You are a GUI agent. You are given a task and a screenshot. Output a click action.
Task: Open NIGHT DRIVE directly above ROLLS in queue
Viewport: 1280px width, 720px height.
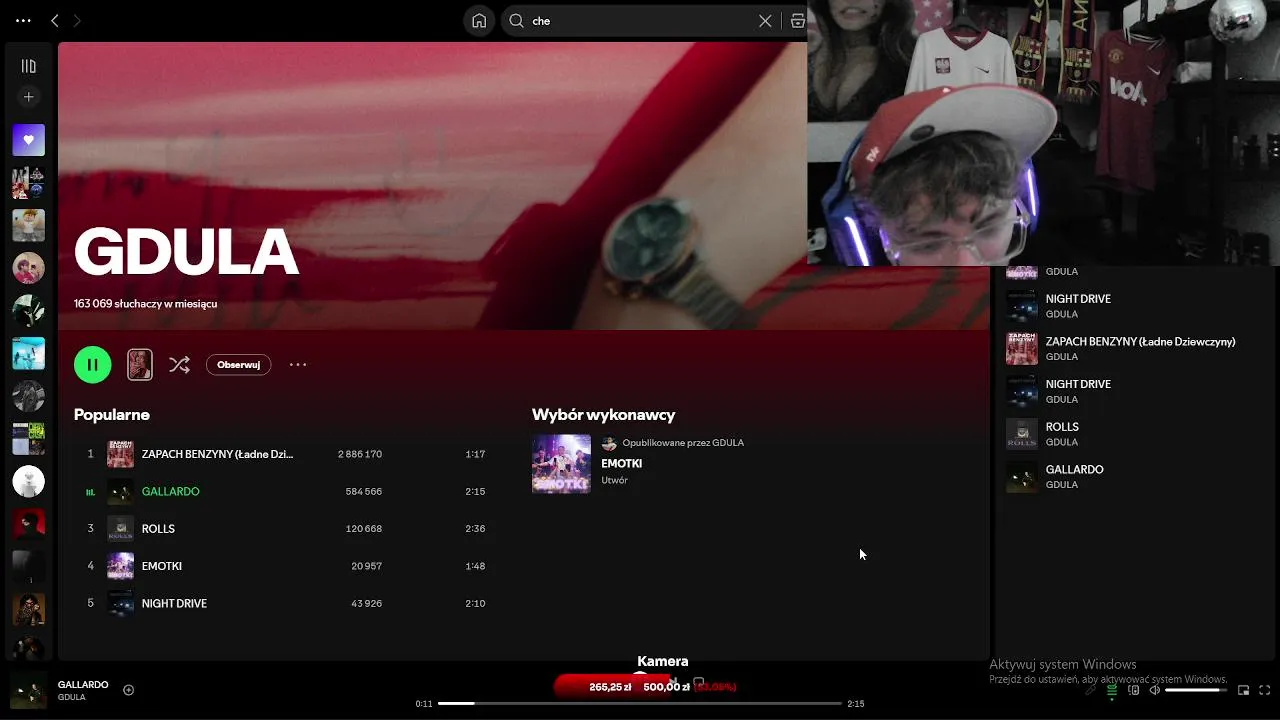point(1078,384)
